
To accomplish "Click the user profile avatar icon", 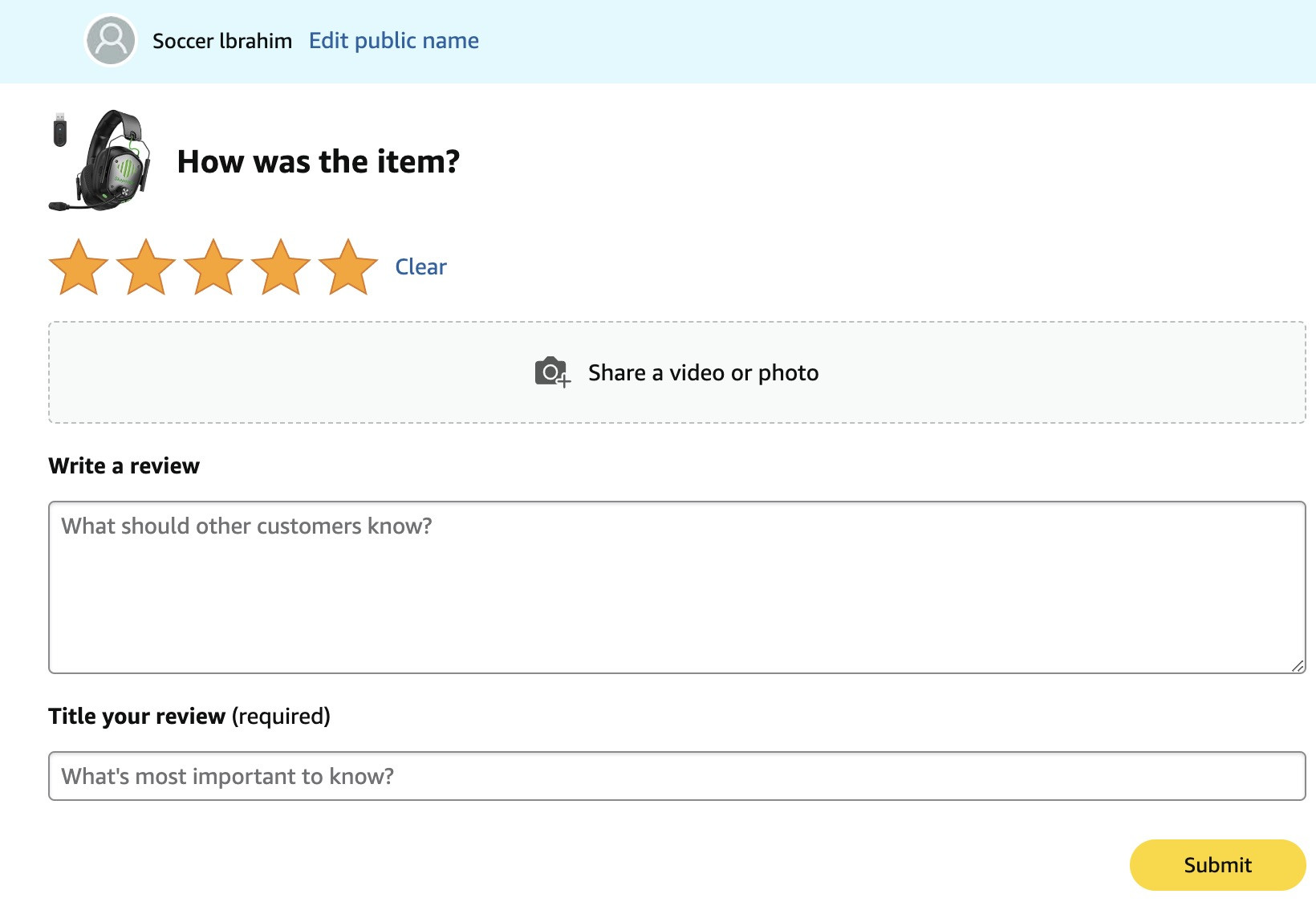I will pyautogui.click(x=111, y=40).
